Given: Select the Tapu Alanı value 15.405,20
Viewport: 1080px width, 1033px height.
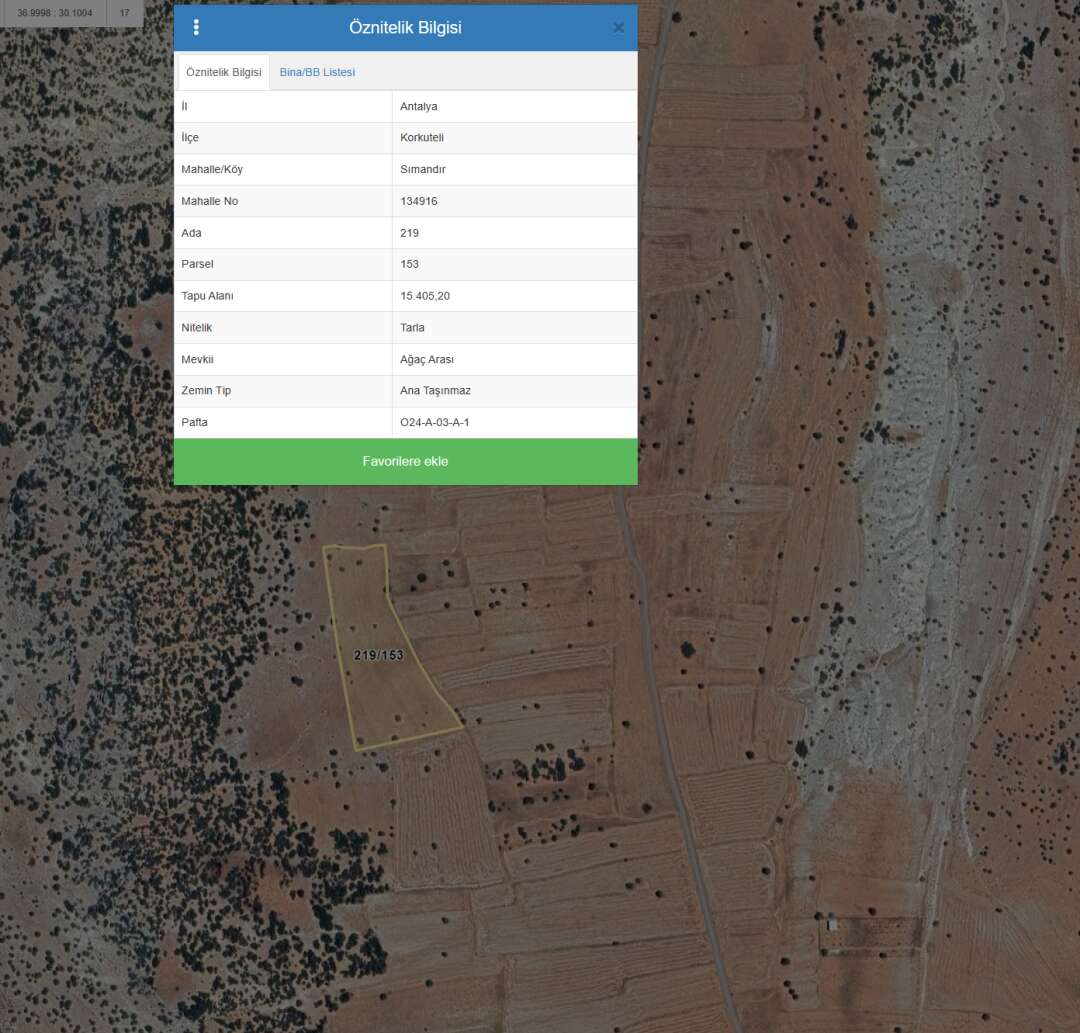Looking at the screenshot, I should [425, 296].
